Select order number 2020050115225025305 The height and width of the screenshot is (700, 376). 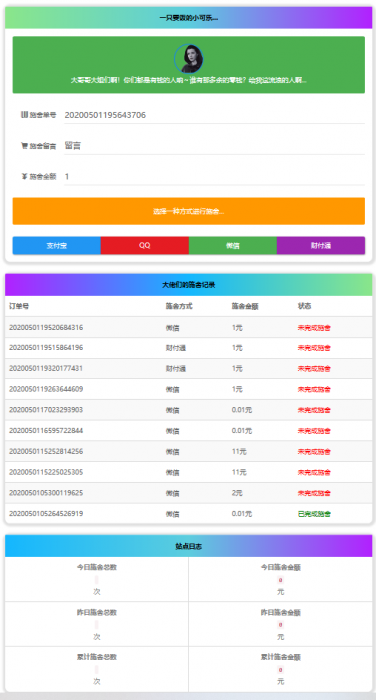(46, 472)
